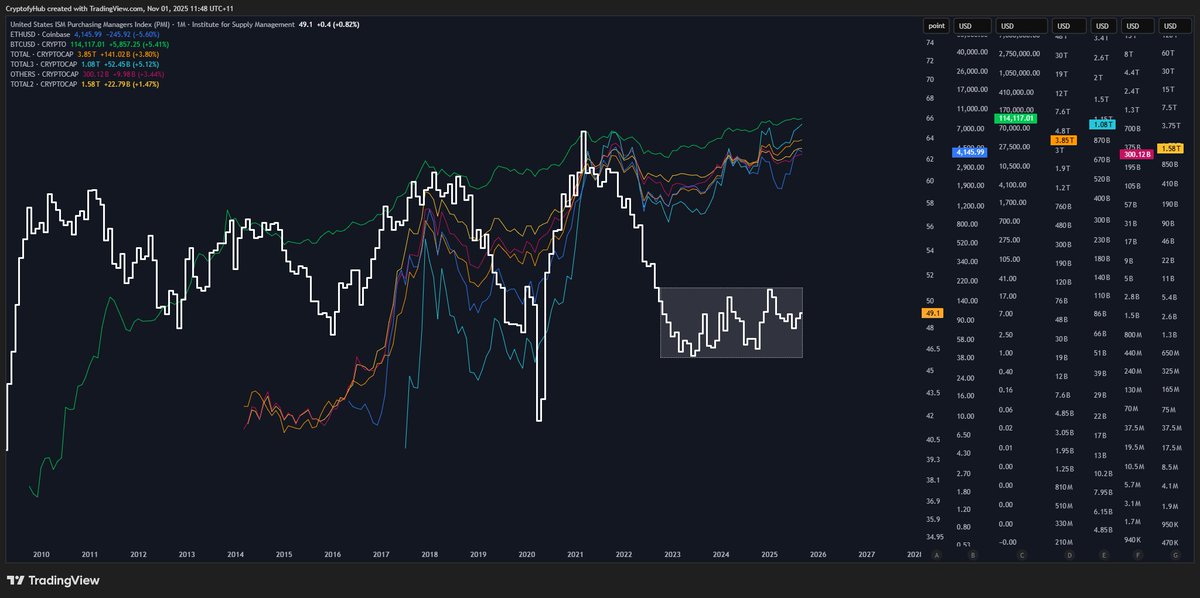Click scale marker 'C' on the bottom axis
1200x598 pixels.
(x=1022, y=554)
